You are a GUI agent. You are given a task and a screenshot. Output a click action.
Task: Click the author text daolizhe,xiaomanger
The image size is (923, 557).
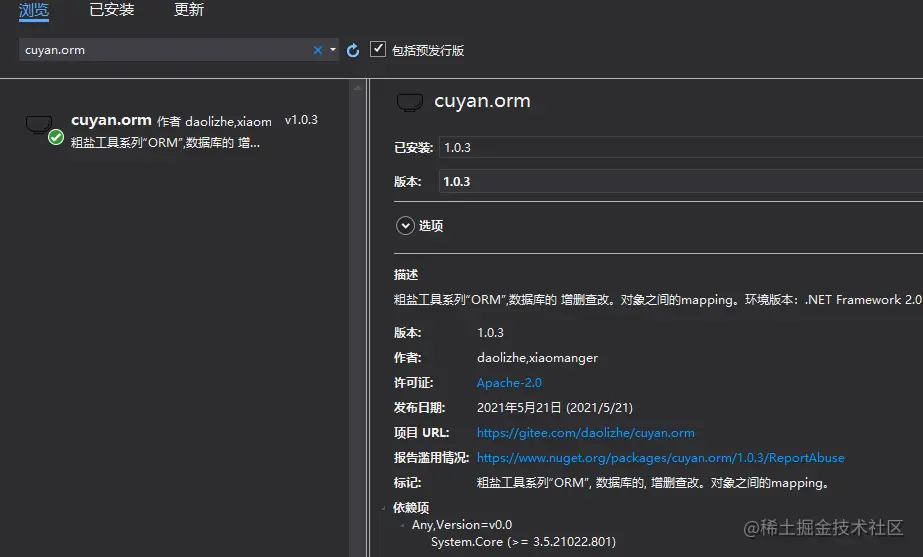[x=537, y=358]
